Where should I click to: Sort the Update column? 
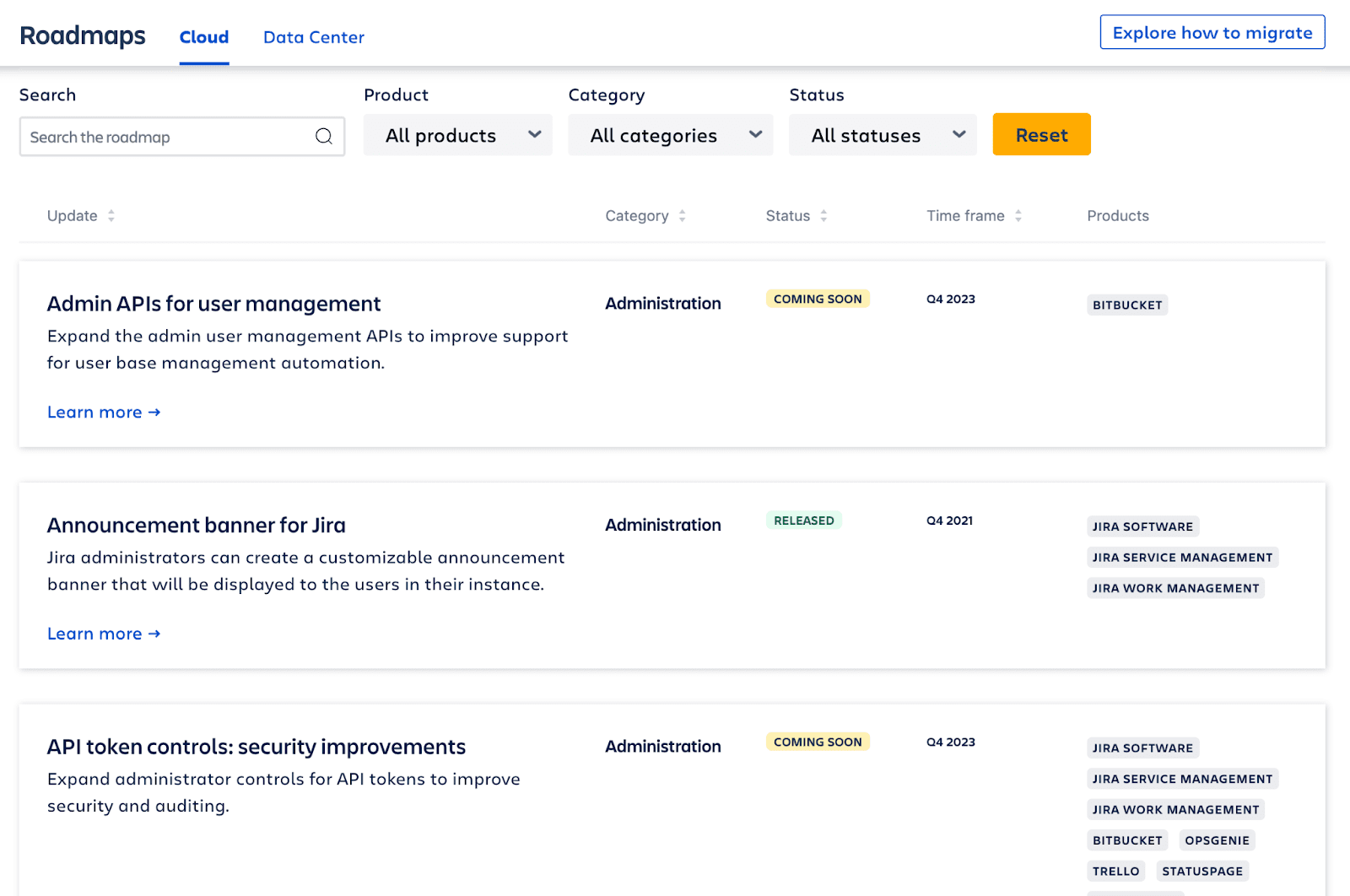click(x=111, y=215)
